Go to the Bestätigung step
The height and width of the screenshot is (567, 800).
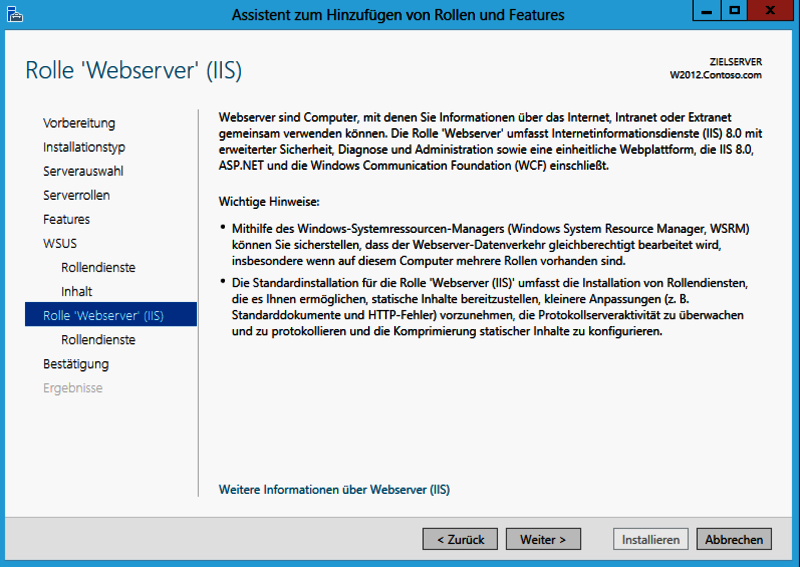tap(76, 364)
